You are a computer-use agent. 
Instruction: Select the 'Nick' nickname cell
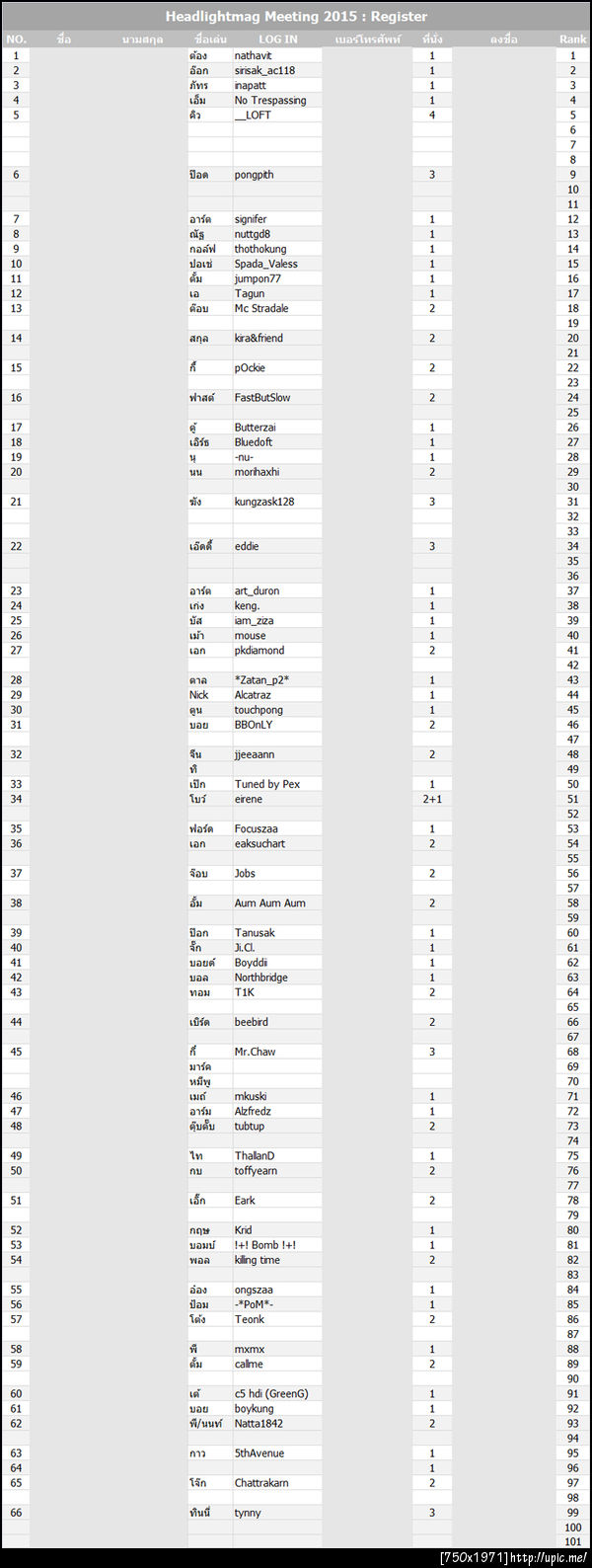tap(199, 695)
